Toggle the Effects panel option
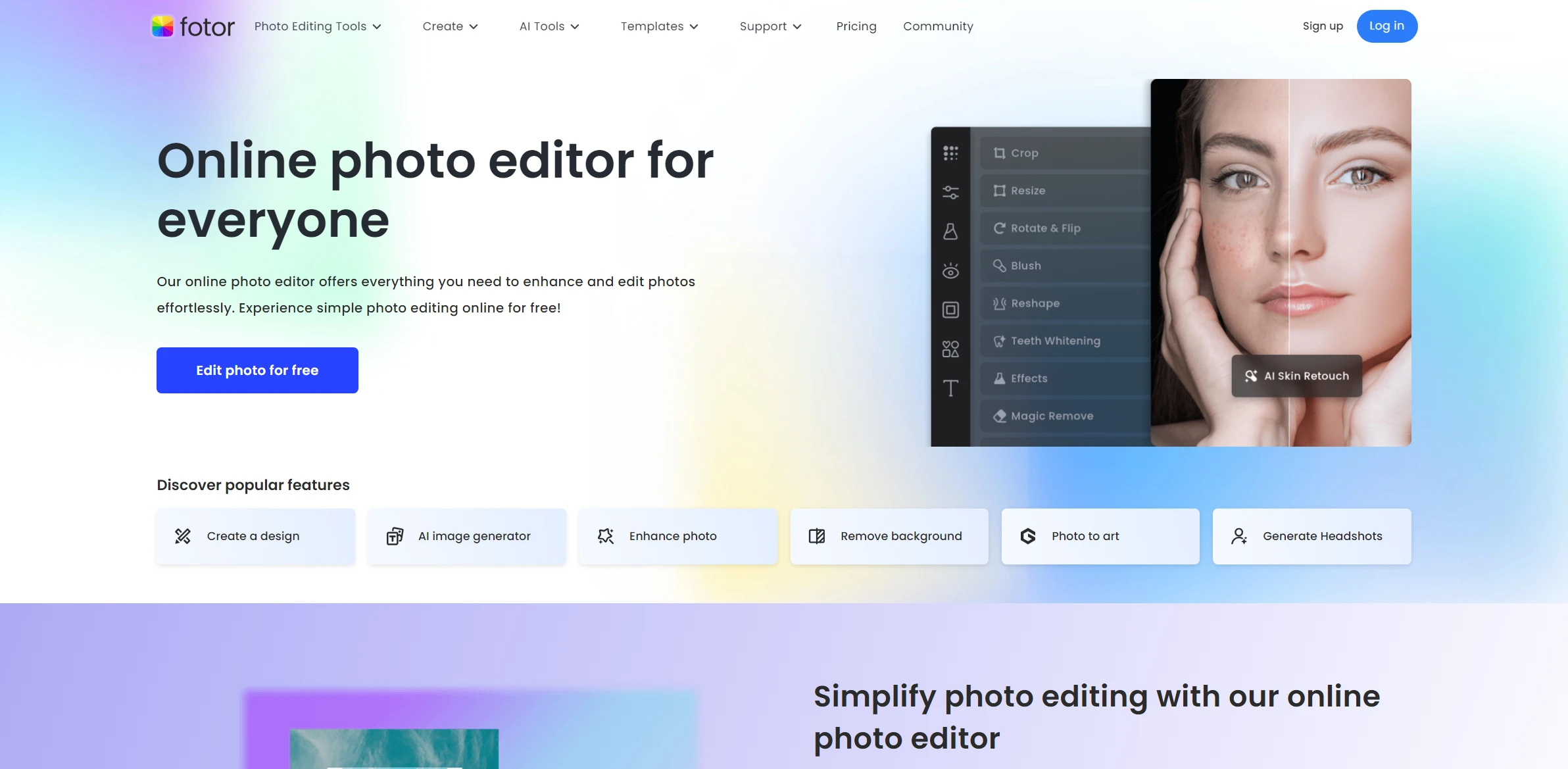Image resolution: width=1568 pixels, height=769 pixels. [x=1029, y=378]
